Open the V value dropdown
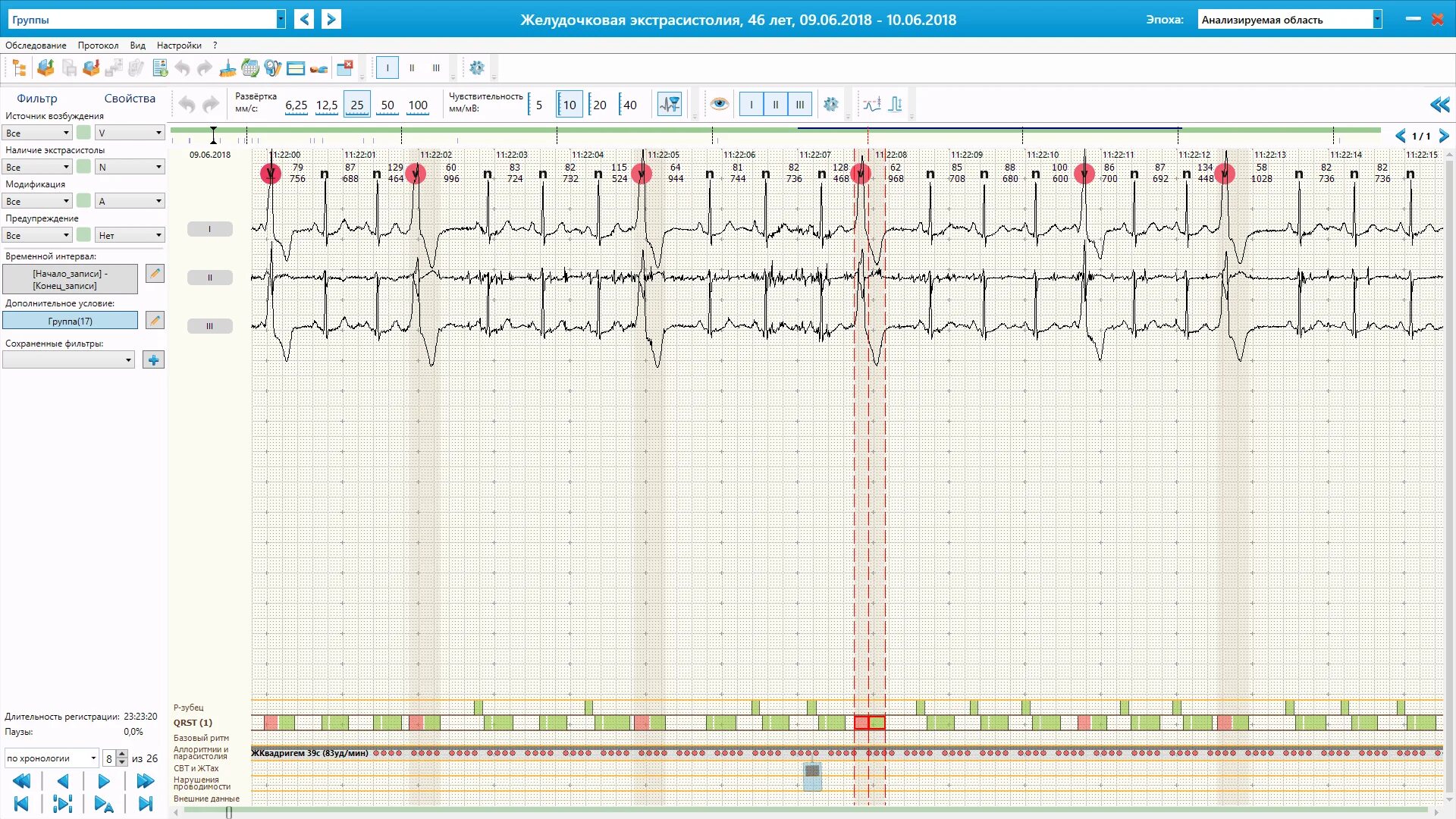This screenshot has height=819, width=1456. pos(130,133)
